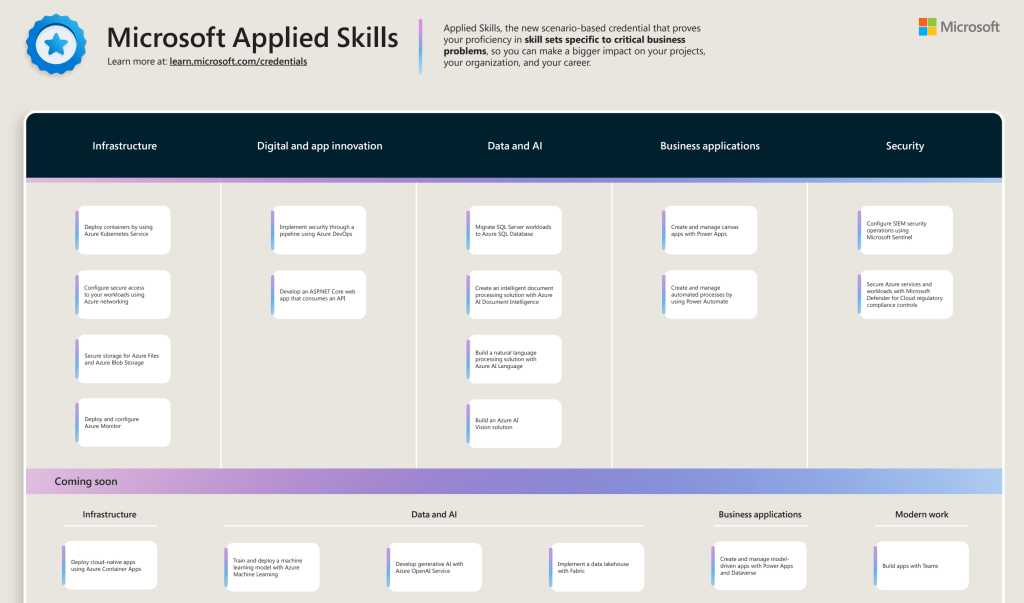Screen dimensions: 1024x603
Task: Click Create and manage canvas apps card
Action: (709, 231)
